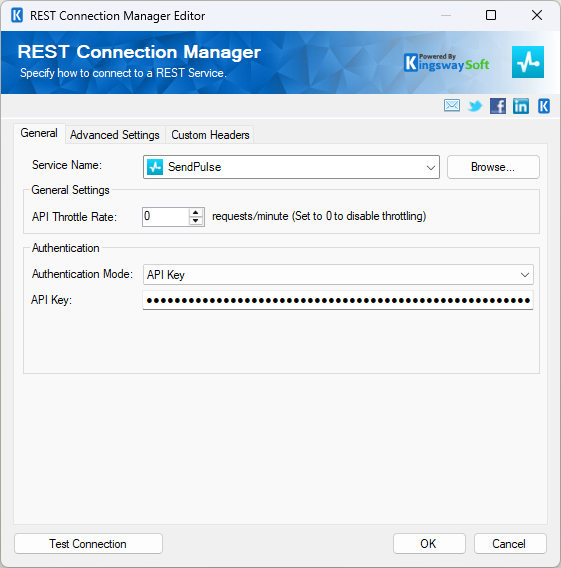Click the Test Connection button
561x568 pixels.
88,544
